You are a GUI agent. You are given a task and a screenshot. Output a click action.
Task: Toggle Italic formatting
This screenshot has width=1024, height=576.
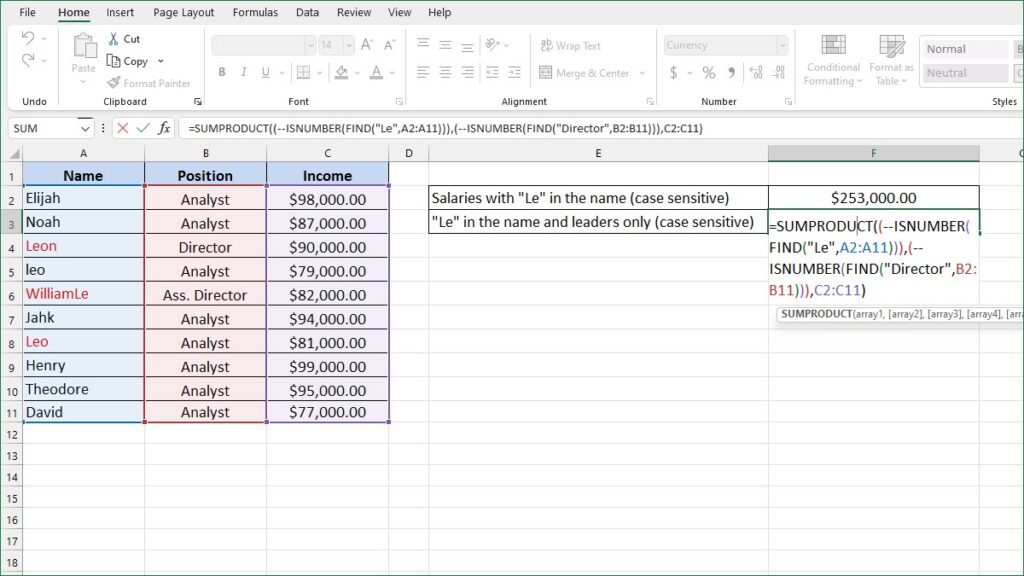click(x=243, y=73)
